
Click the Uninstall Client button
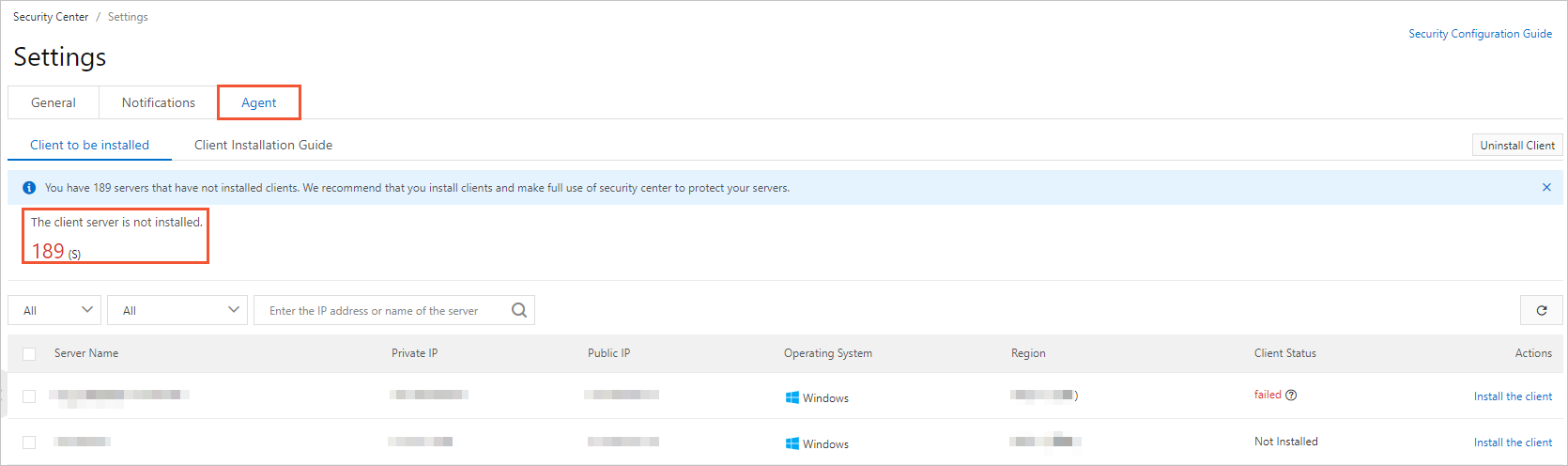click(x=1517, y=145)
